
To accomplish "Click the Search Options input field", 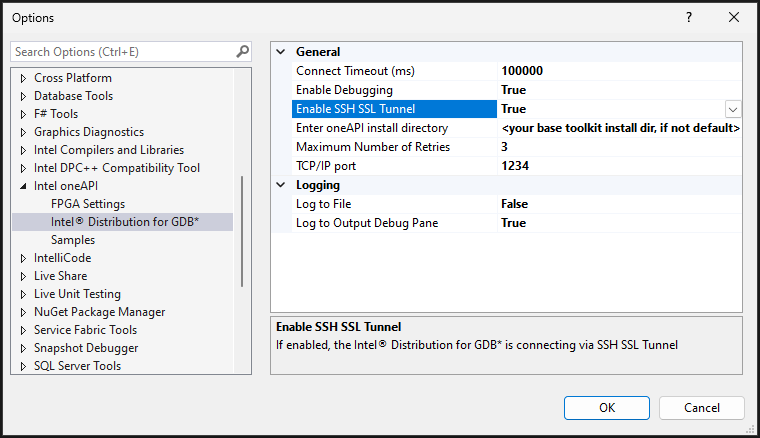I will (120, 51).
